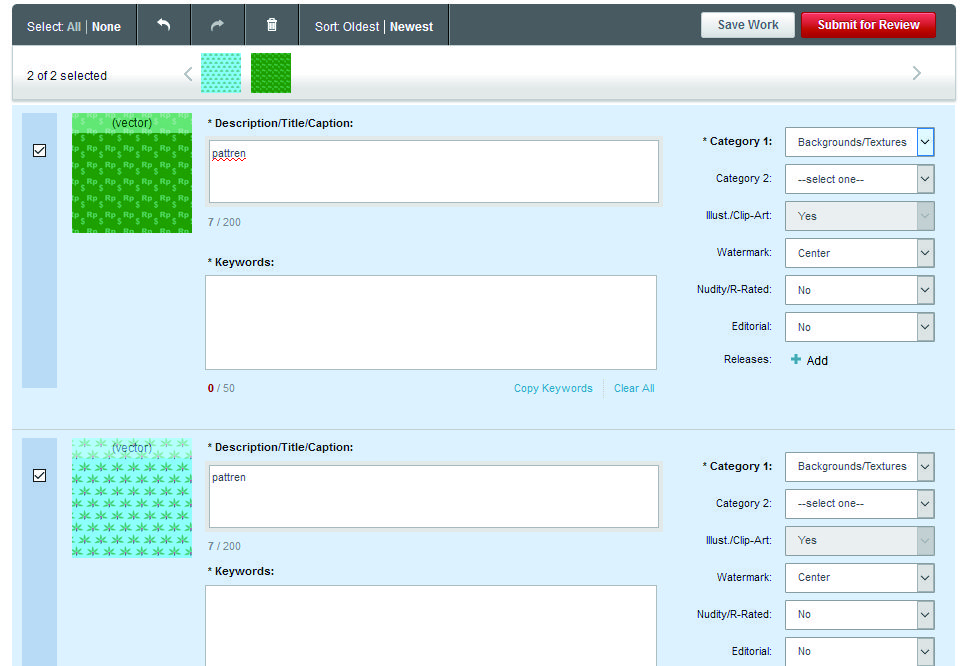Click keywords box of green pattern
Screen dimensions: 970x666
click(x=431, y=322)
